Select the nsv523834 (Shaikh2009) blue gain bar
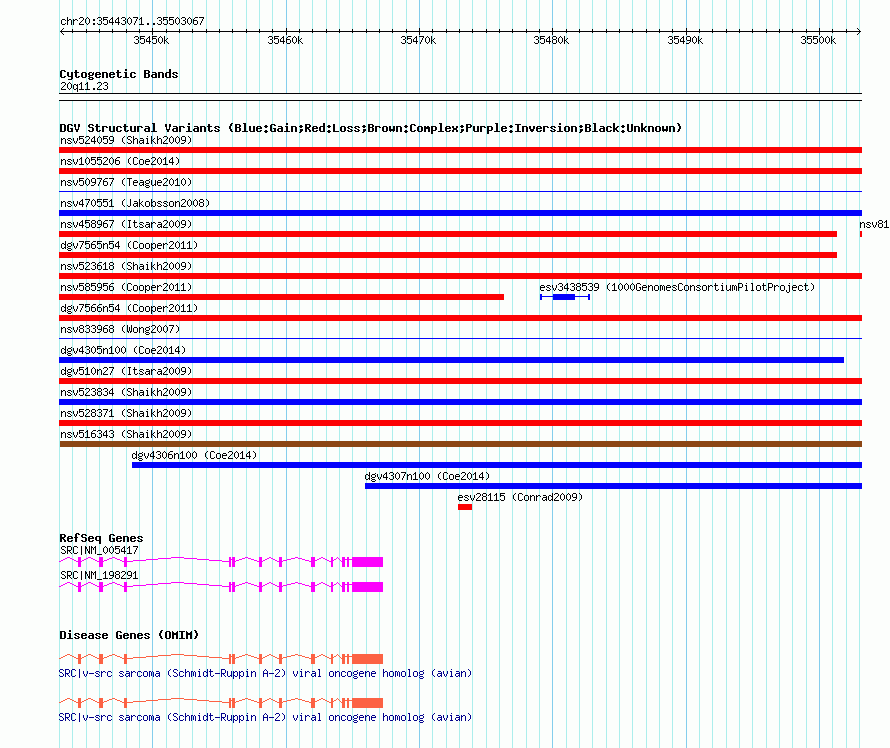The image size is (890, 748). pos(460,402)
